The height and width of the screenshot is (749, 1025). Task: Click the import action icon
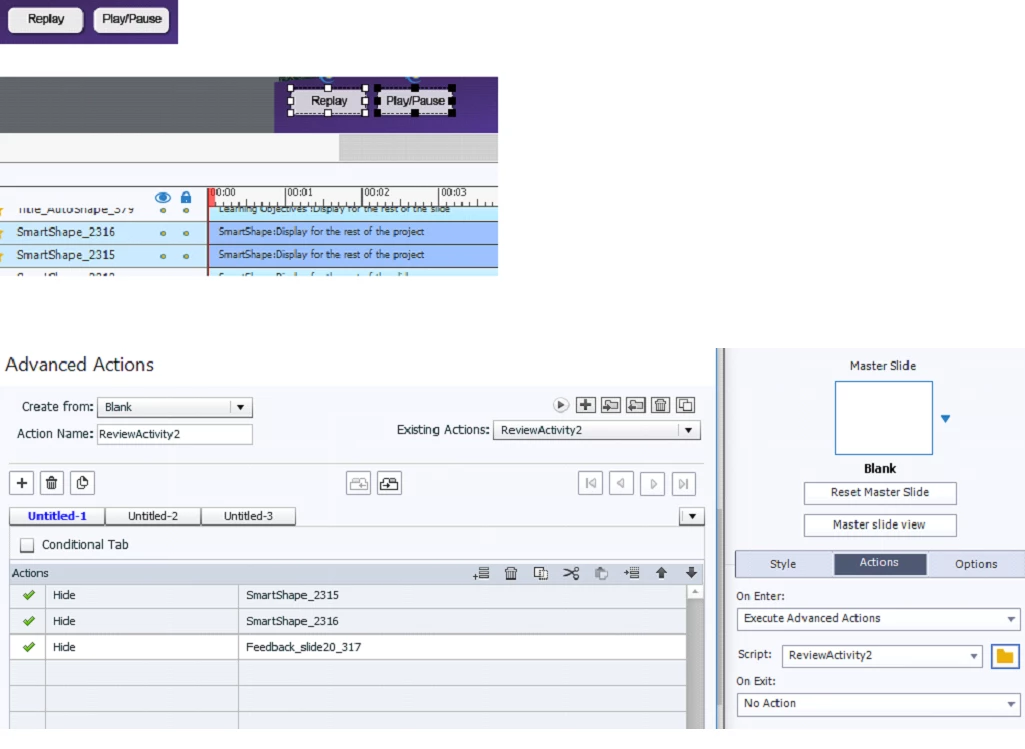click(x=611, y=405)
